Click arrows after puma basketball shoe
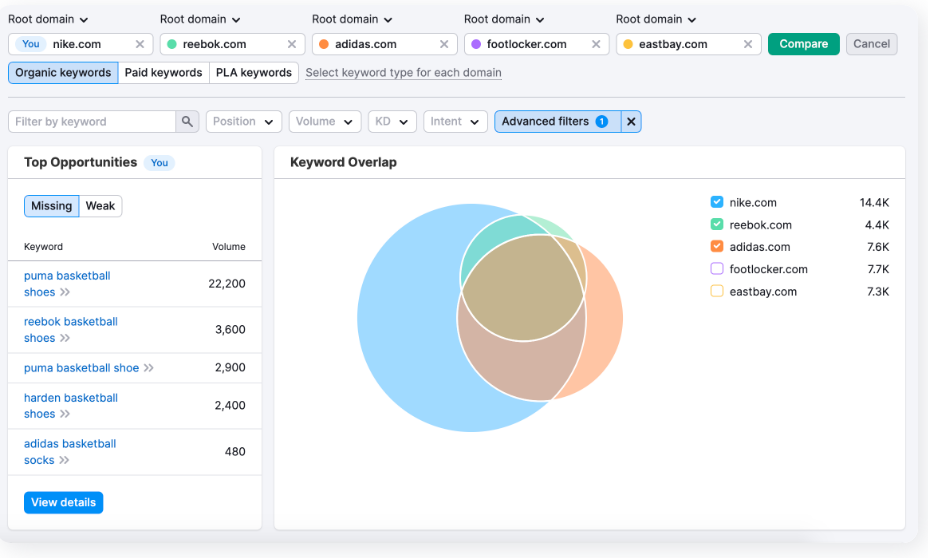 click(149, 368)
